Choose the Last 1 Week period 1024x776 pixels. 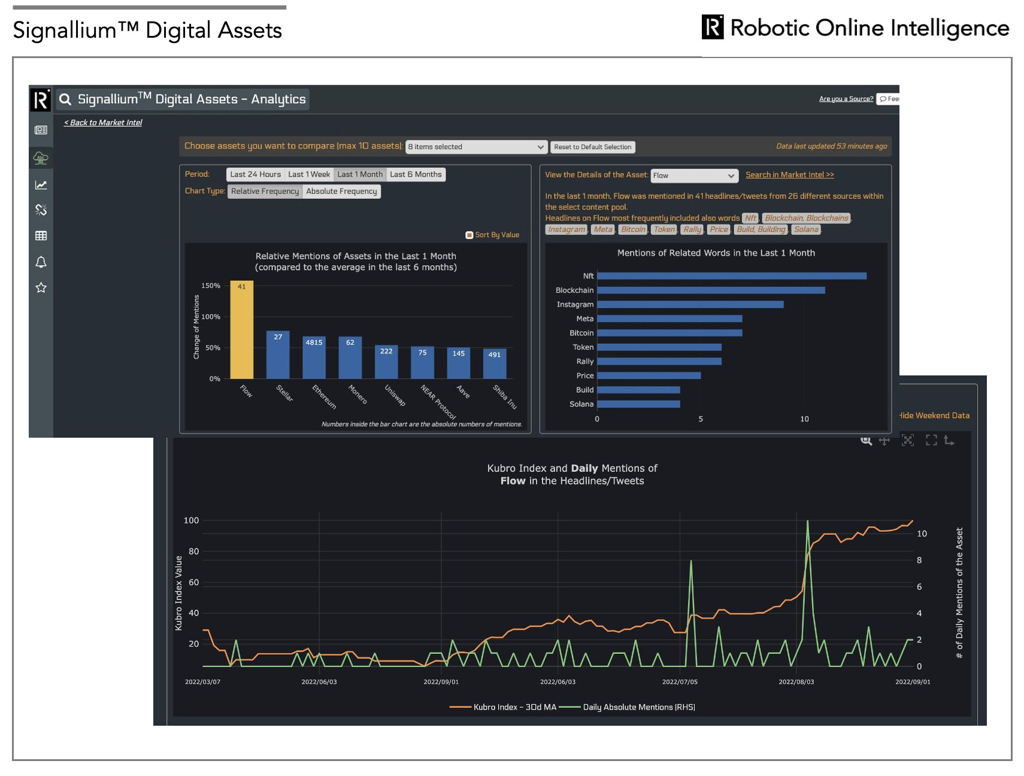point(309,174)
